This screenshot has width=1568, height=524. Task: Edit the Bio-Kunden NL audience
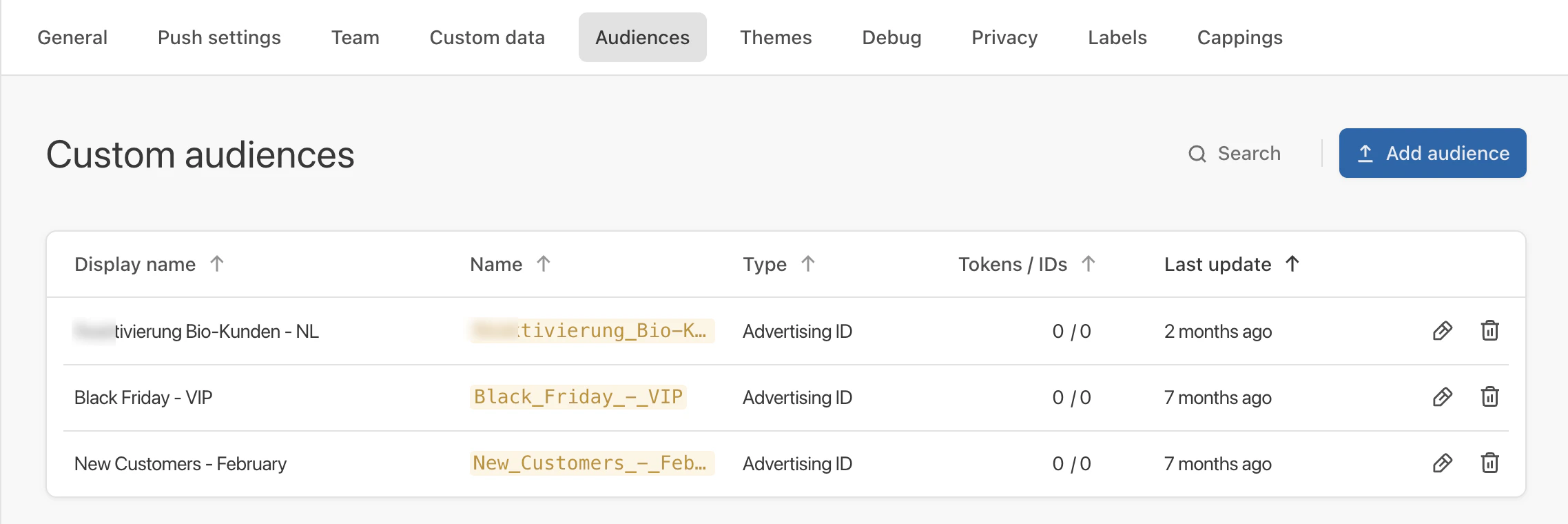1443,331
